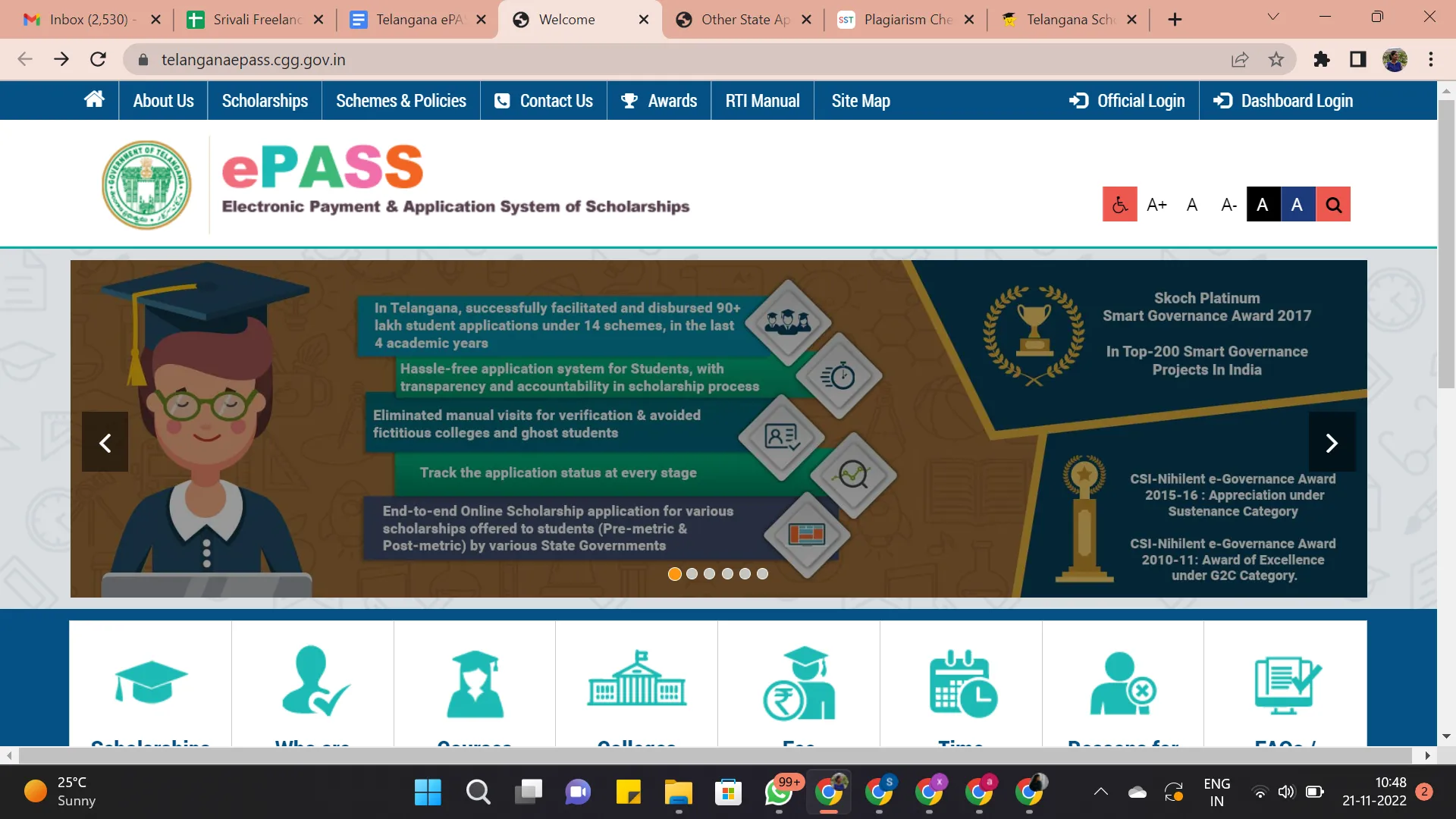Click the address bar URL
The width and height of the screenshot is (1456, 819).
[x=253, y=60]
